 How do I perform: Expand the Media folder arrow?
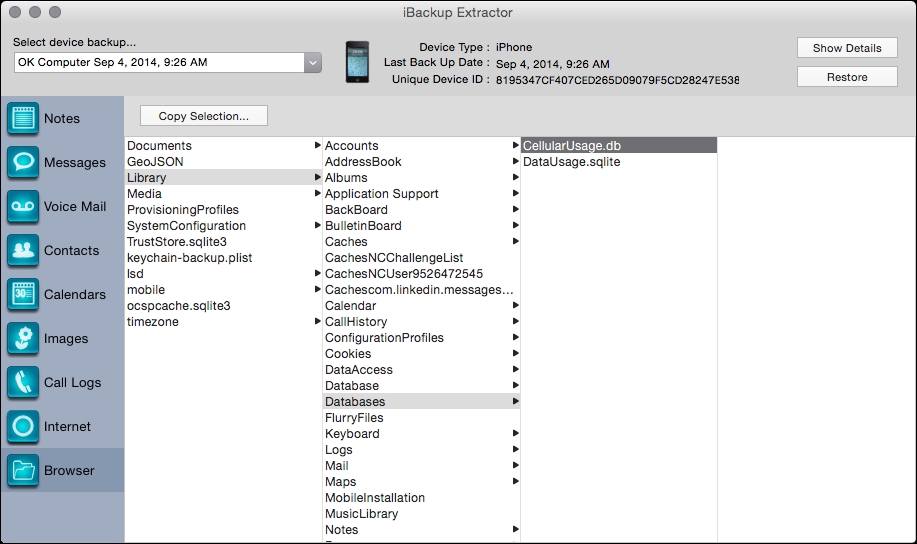(x=318, y=193)
